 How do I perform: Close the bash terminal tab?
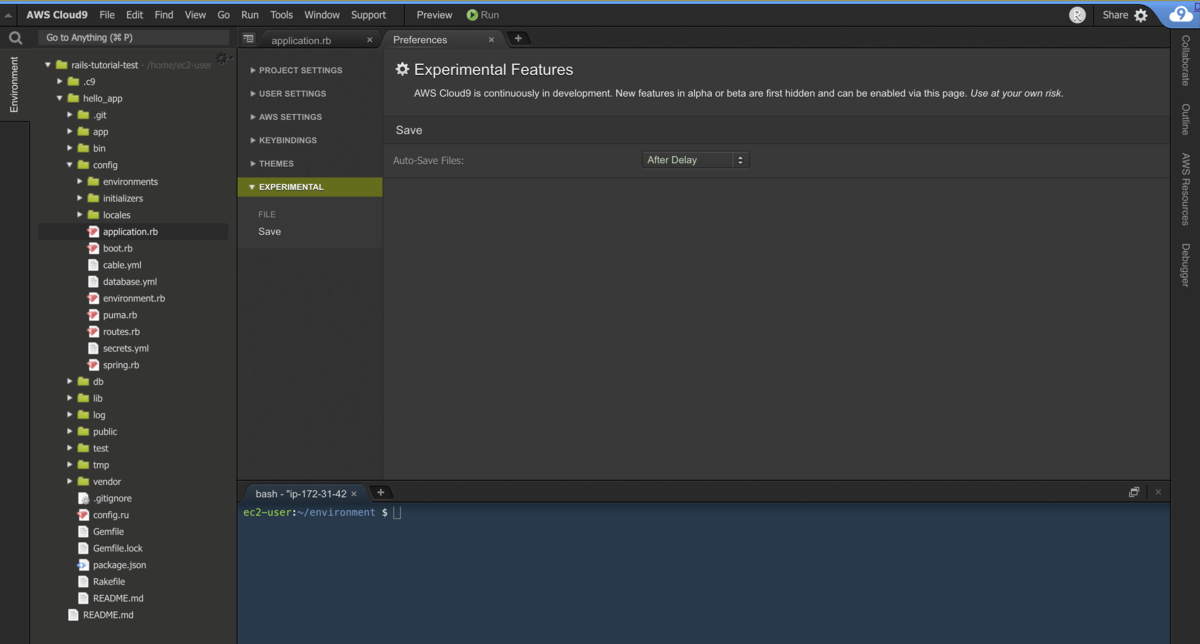pyautogui.click(x=354, y=494)
